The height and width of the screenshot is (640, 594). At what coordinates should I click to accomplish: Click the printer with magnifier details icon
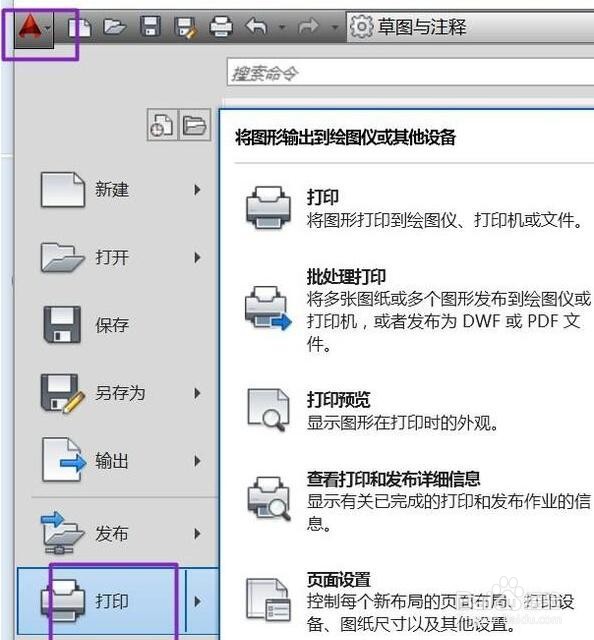coord(269,499)
